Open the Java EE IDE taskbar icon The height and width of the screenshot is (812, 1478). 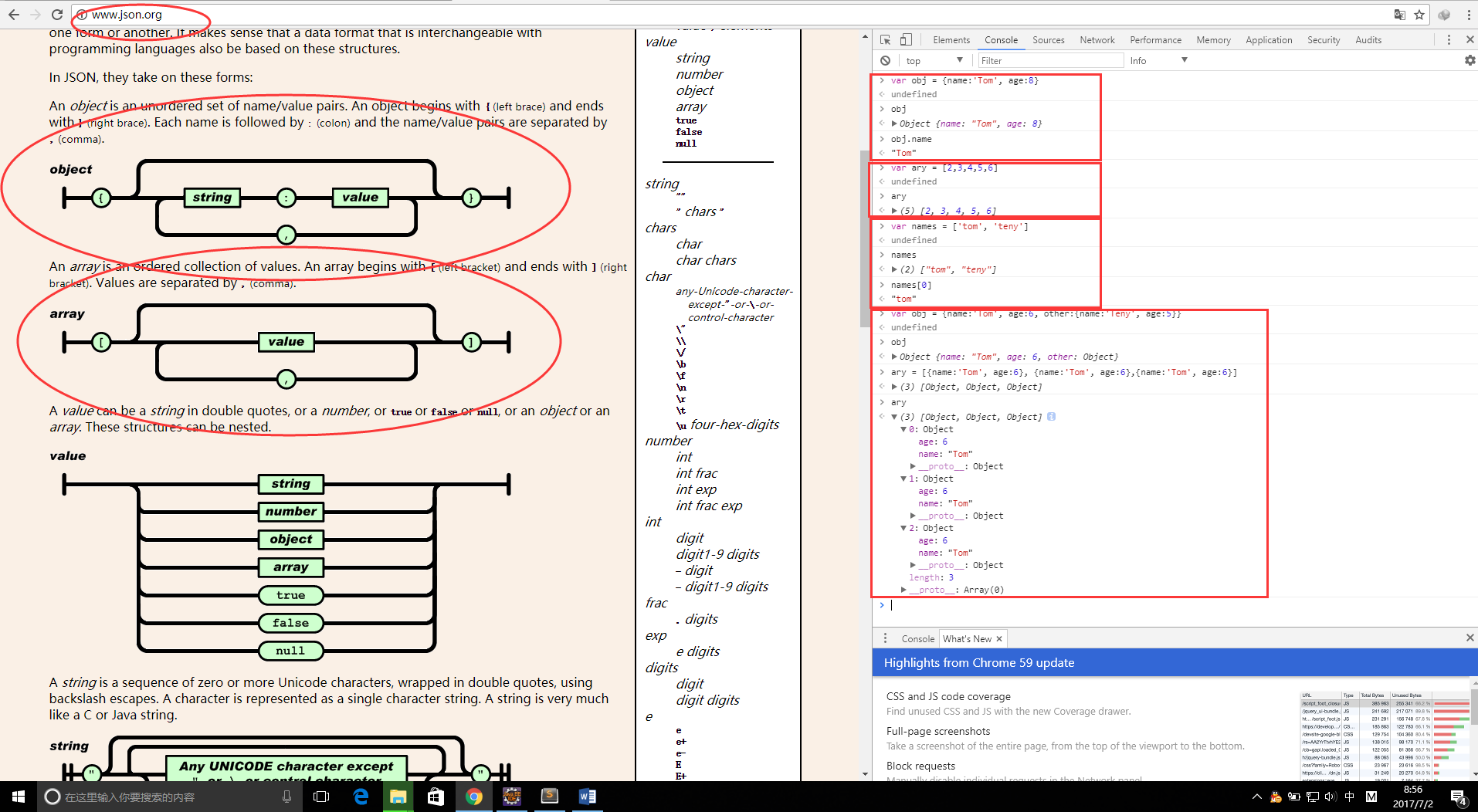point(512,797)
